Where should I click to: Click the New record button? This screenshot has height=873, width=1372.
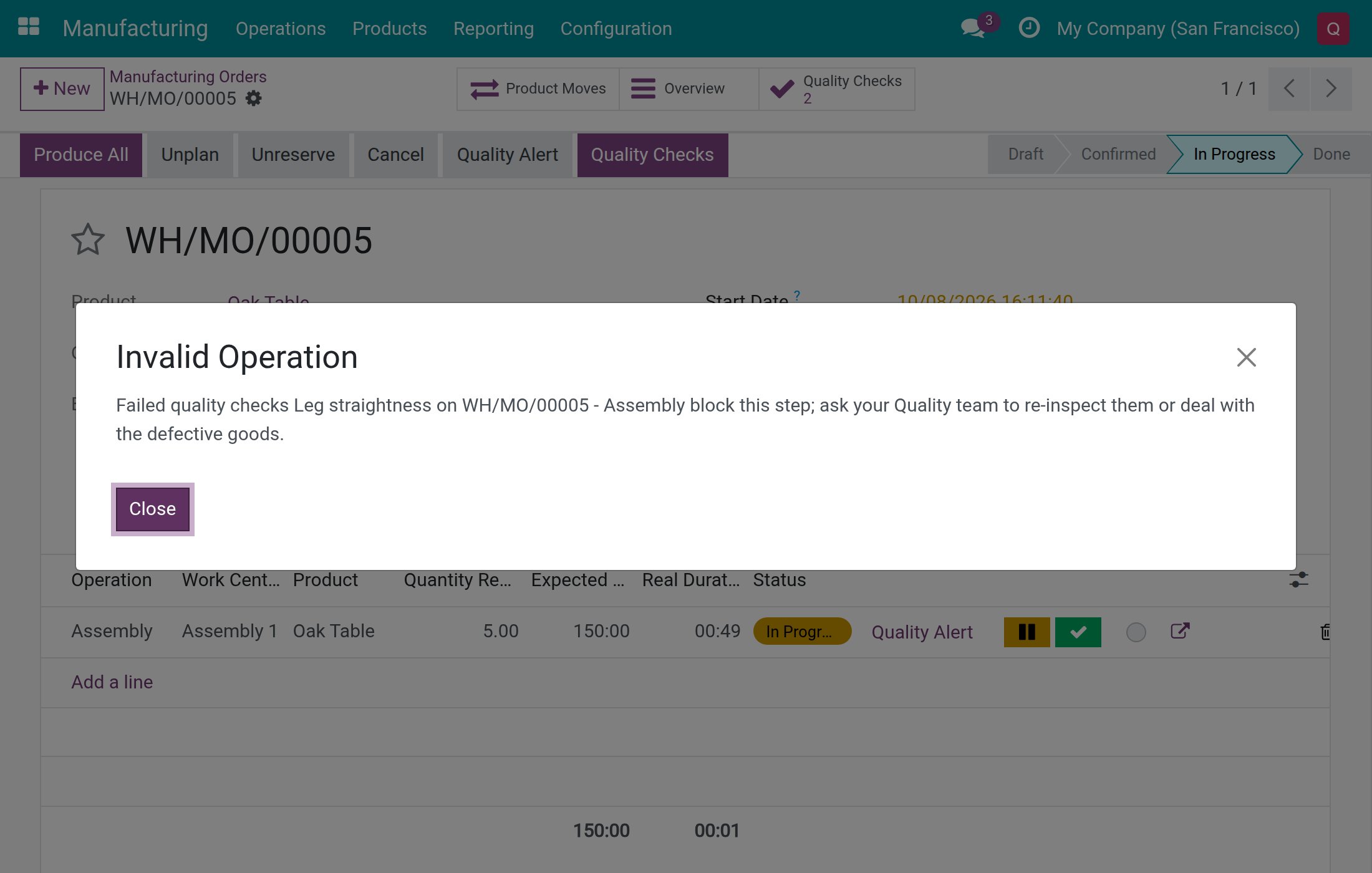(x=62, y=89)
